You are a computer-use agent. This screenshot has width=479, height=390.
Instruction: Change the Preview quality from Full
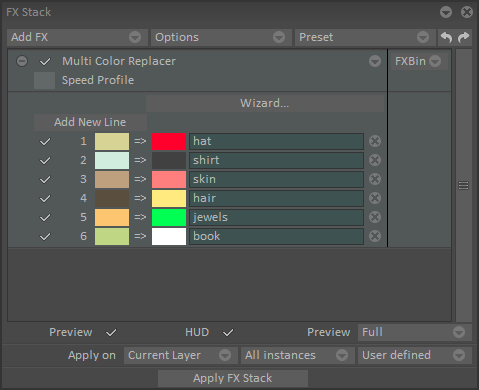pyautogui.click(x=415, y=332)
